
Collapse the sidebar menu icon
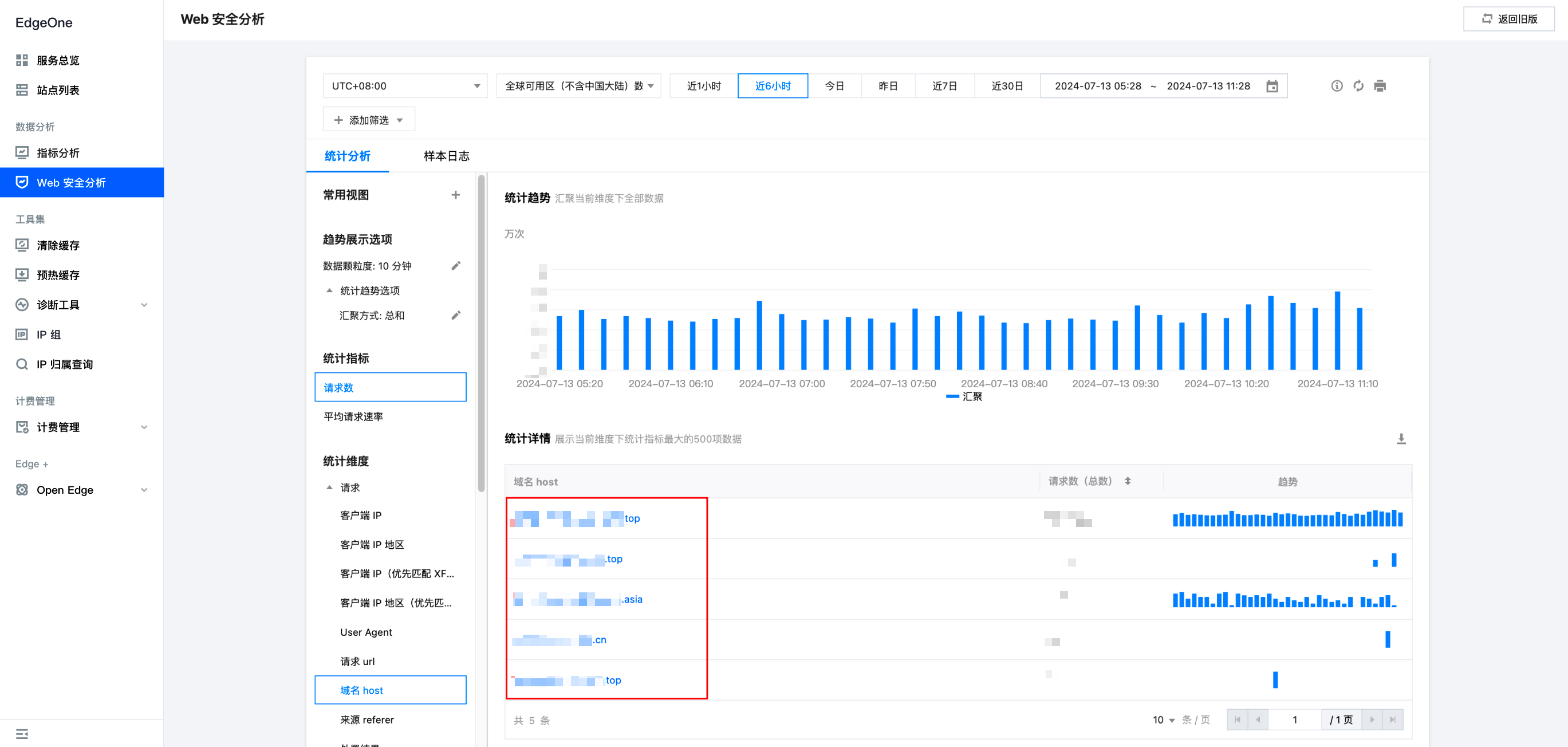tap(22, 733)
